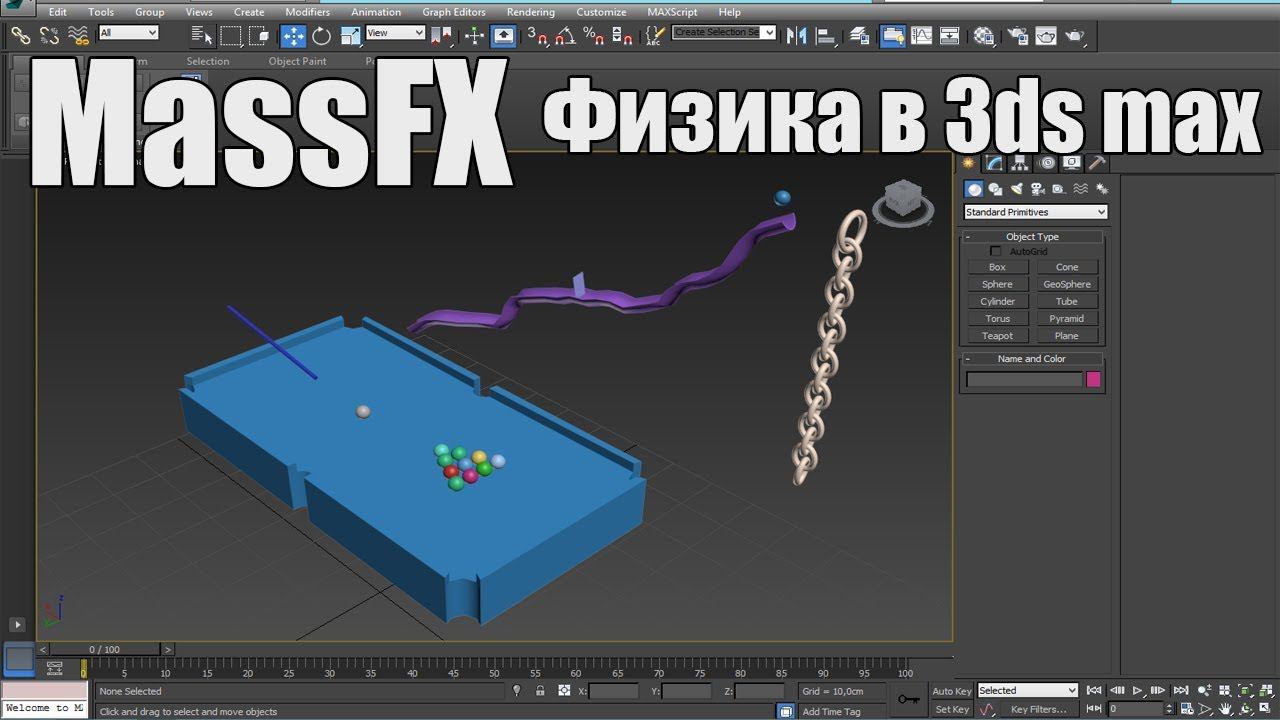The height and width of the screenshot is (720, 1280).
Task: Open the Render Setup icon
Action: pos(1017,36)
